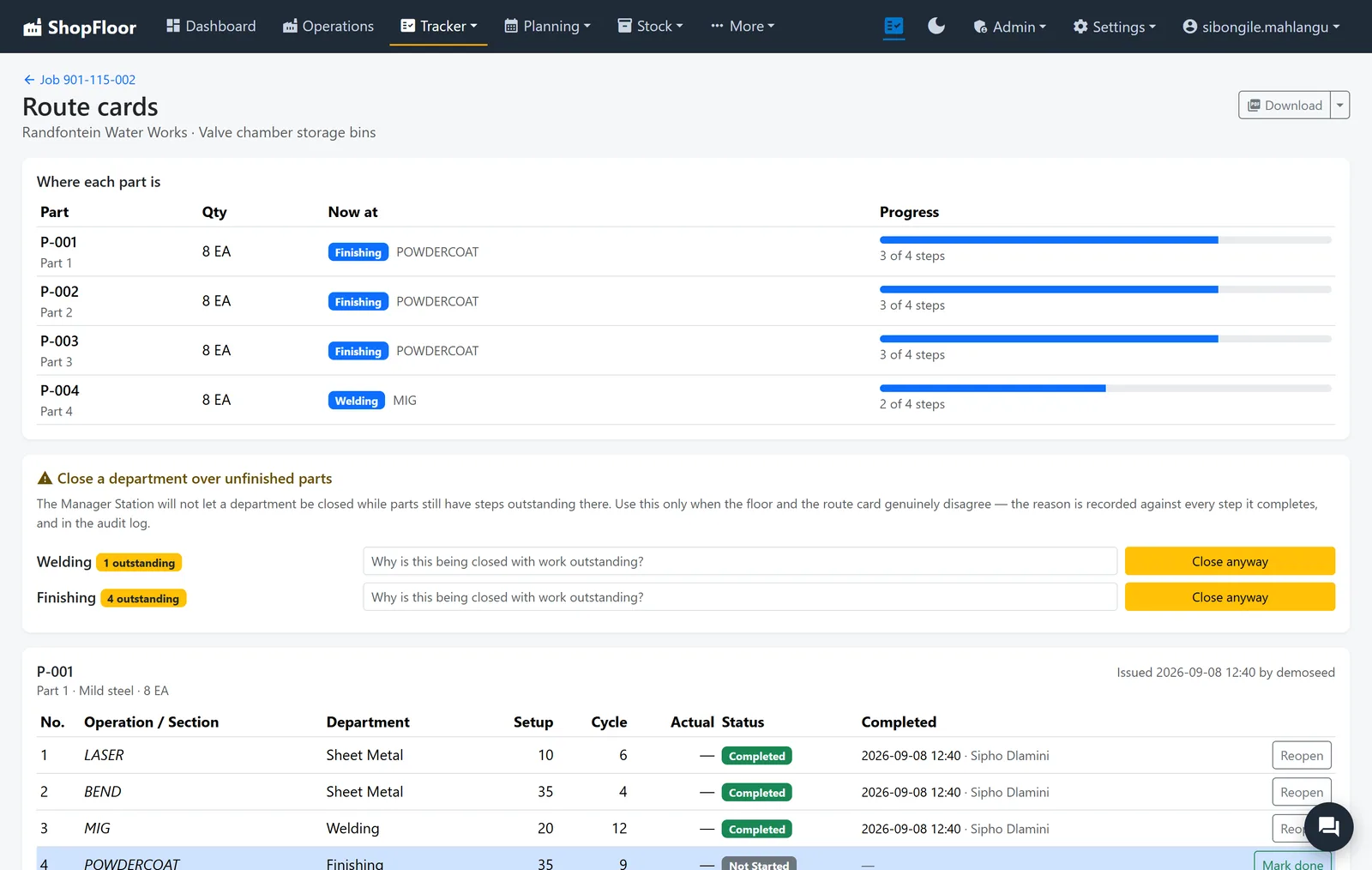This screenshot has height=870, width=1372.
Task: Click the Welding reason input field
Action: [x=740, y=561]
